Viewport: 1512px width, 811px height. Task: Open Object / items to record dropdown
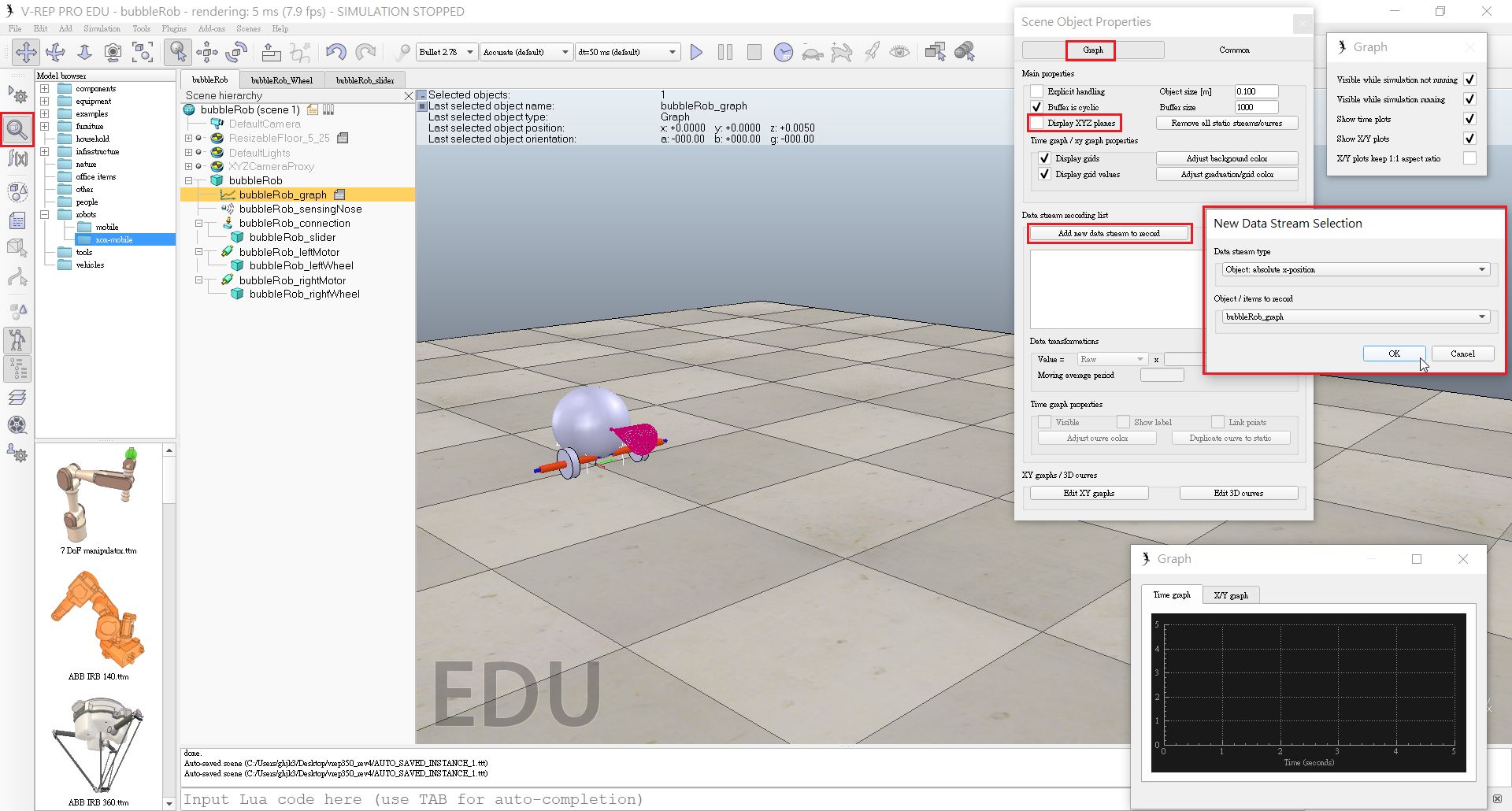click(1355, 317)
